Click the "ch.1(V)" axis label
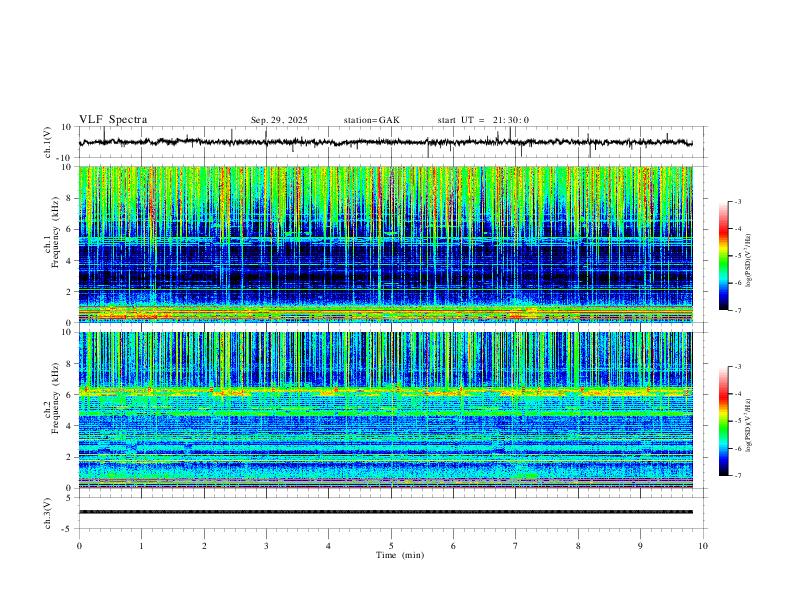This screenshot has height=612, width=792. click(48, 142)
